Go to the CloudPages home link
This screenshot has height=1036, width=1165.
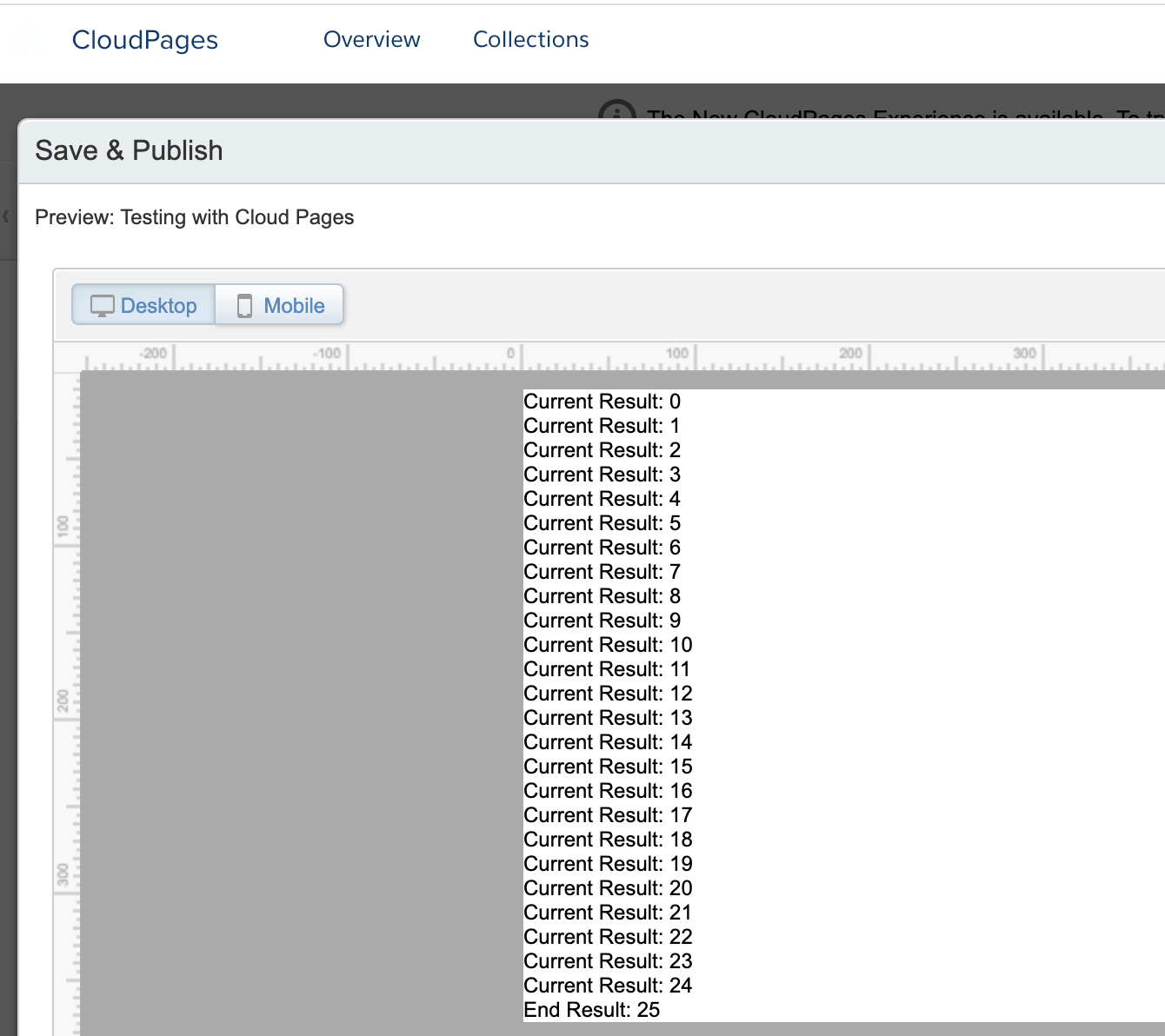[145, 40]
